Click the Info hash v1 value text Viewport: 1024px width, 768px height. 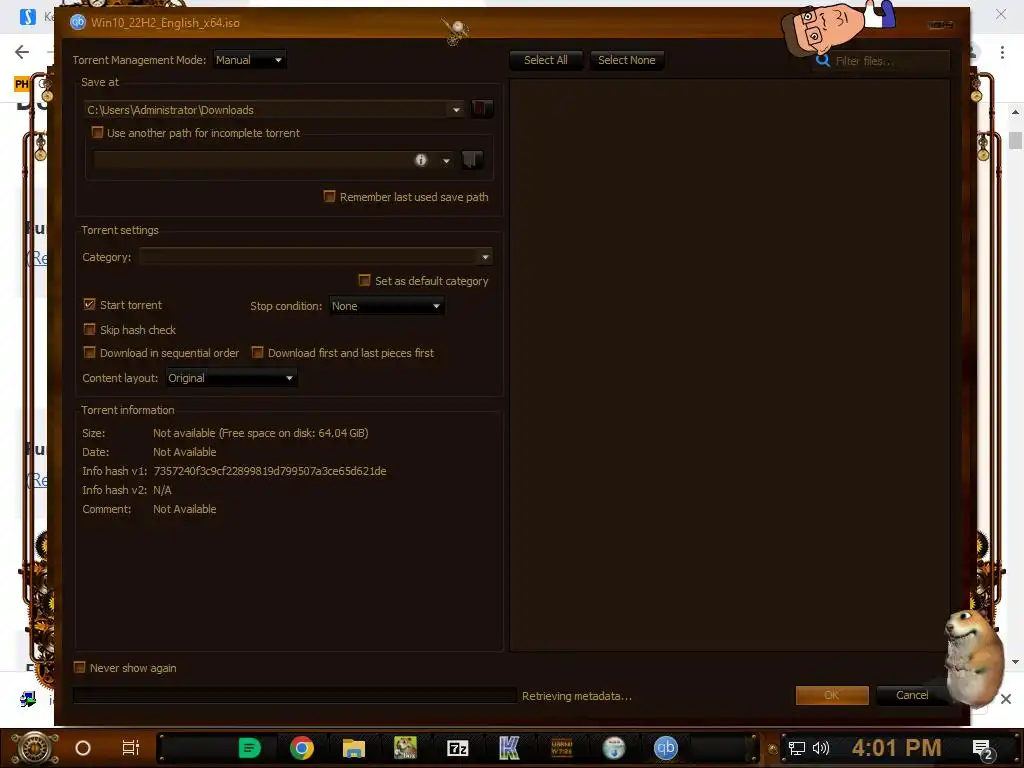(270, 471)
